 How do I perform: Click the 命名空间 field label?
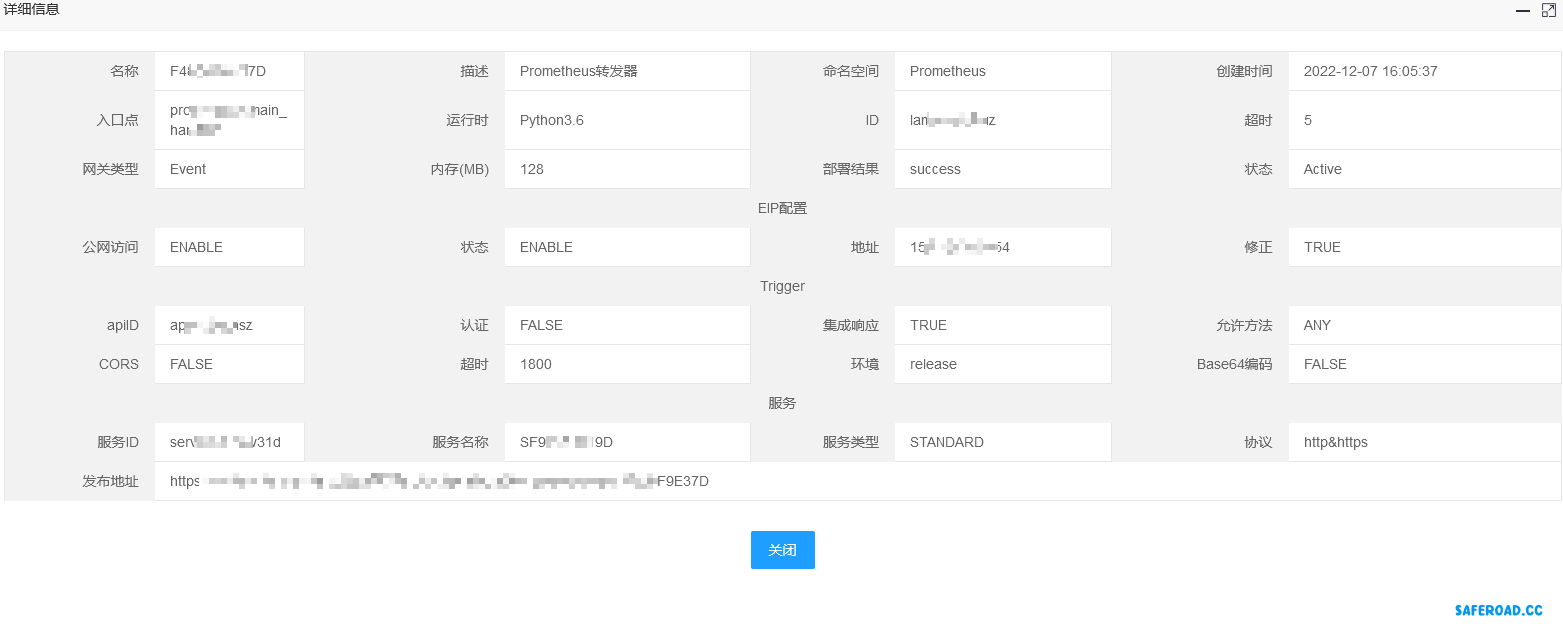coord(851,71)
